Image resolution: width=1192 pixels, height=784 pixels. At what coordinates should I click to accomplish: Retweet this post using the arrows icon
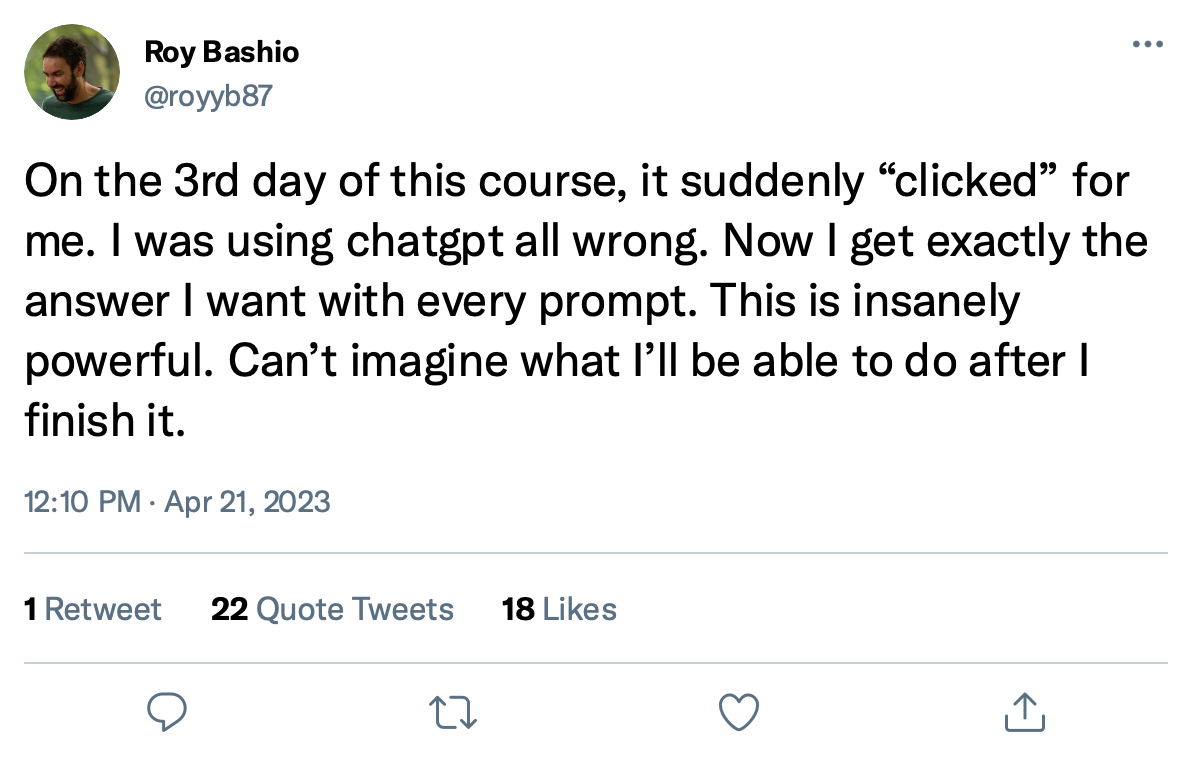(x=453, y=713)
